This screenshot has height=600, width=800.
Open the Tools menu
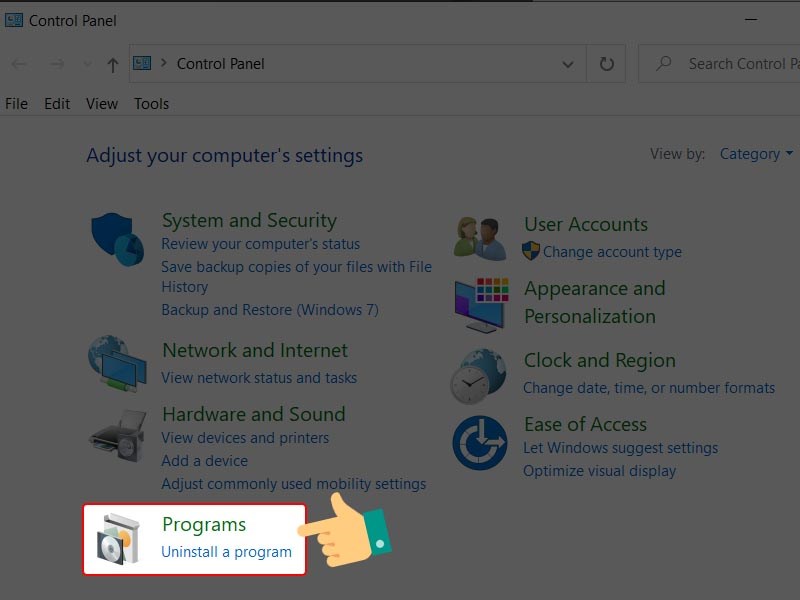click(151, 104)
